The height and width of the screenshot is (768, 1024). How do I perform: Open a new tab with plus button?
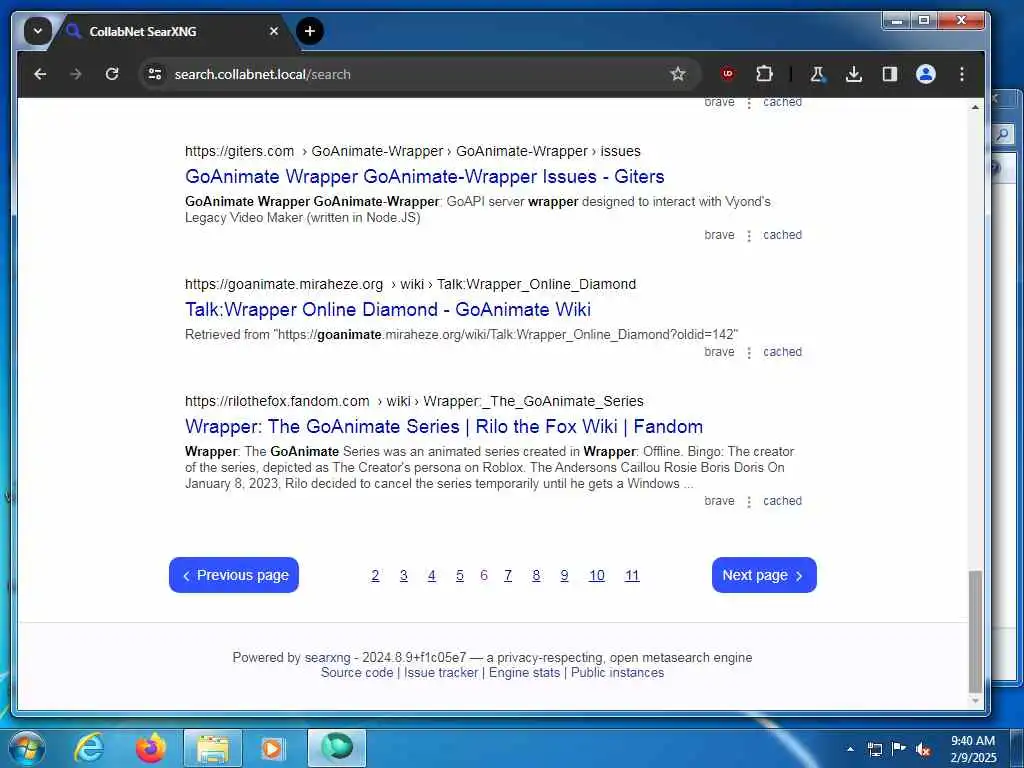click(310, 31)
